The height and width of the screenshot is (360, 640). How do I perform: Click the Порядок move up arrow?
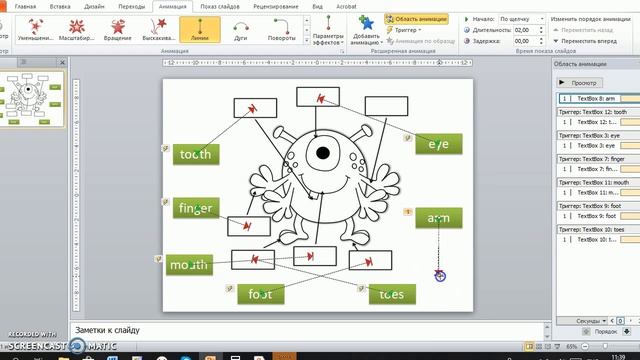click(x=586, y=331)
